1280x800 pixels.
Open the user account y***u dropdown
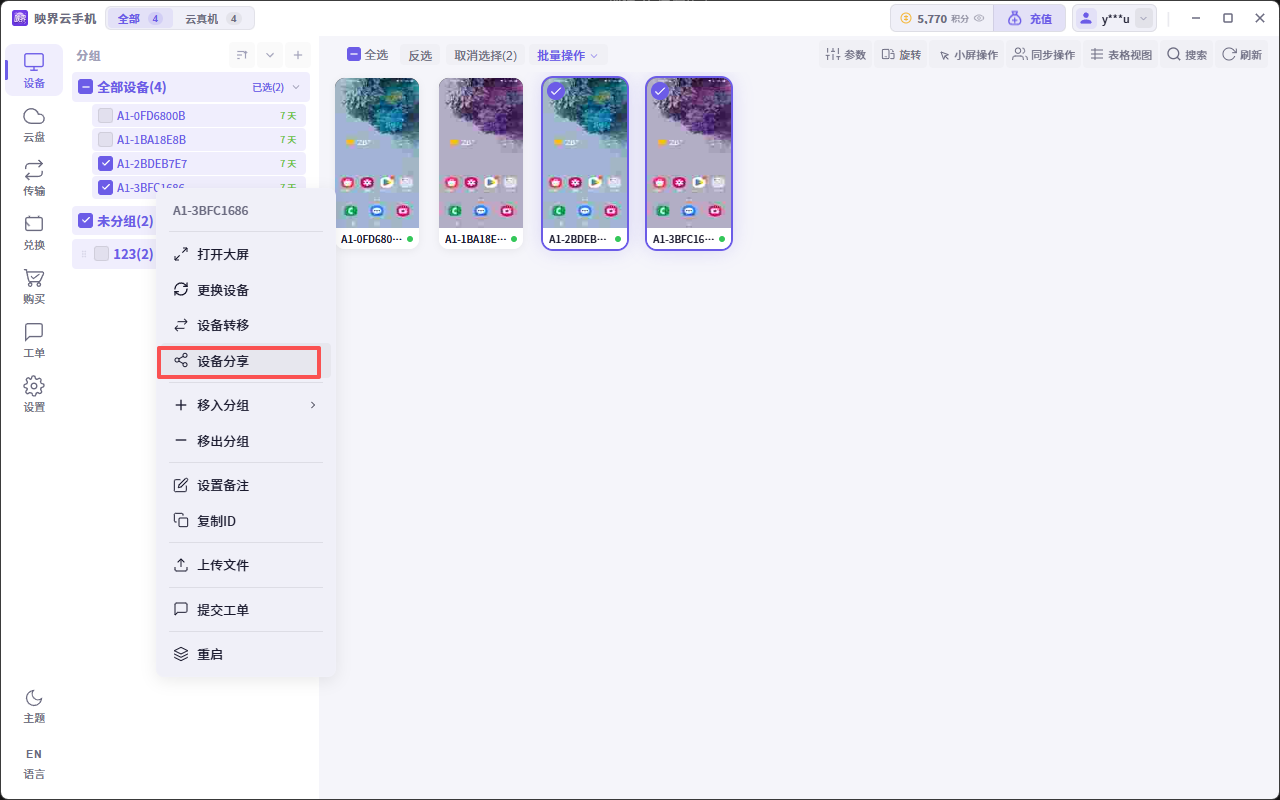point(1145,18)
